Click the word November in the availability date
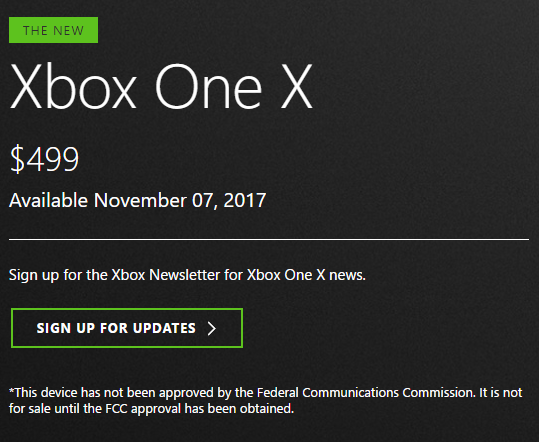The width and height of the screenshot is (539, 442). pos(140,200)
